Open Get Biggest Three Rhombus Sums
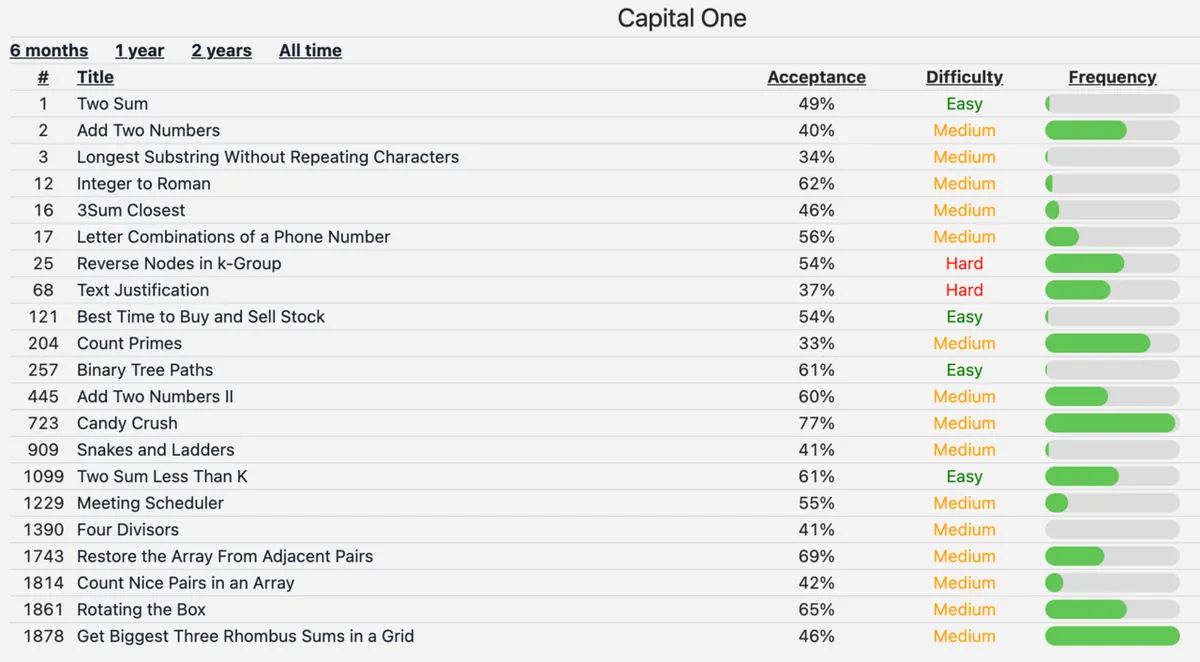This screenshot has width=1200, height=662. [x=245, y=636]
